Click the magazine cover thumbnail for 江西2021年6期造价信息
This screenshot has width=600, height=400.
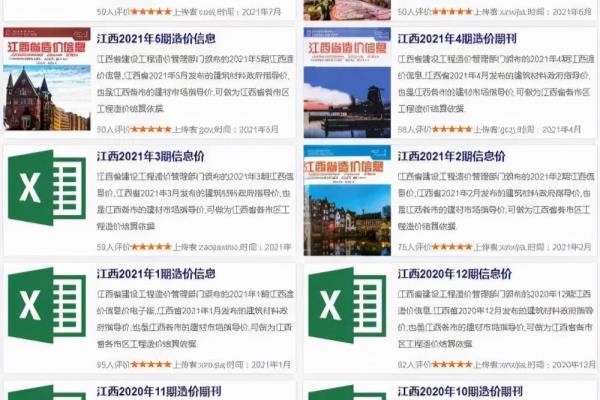(47, 79)
